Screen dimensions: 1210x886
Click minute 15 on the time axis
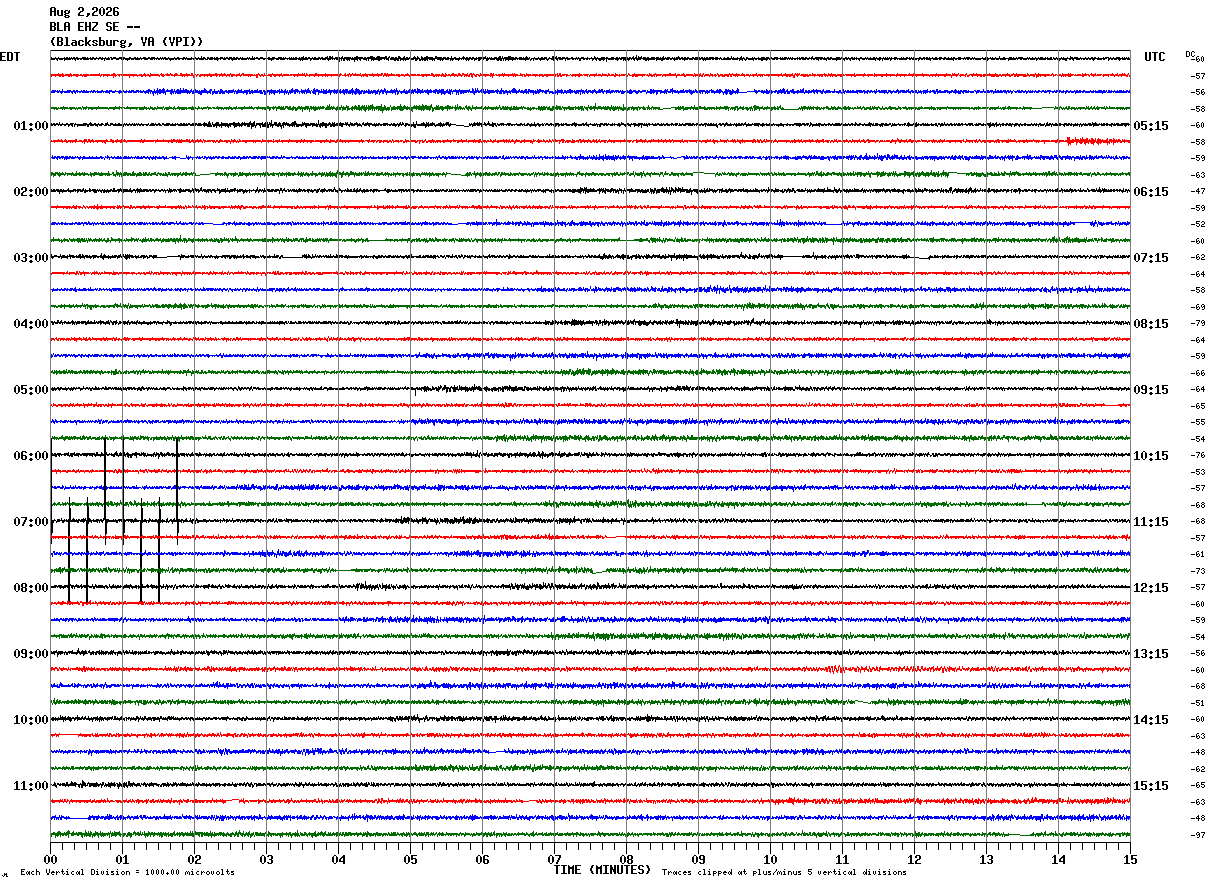[x=1130, y=860]
